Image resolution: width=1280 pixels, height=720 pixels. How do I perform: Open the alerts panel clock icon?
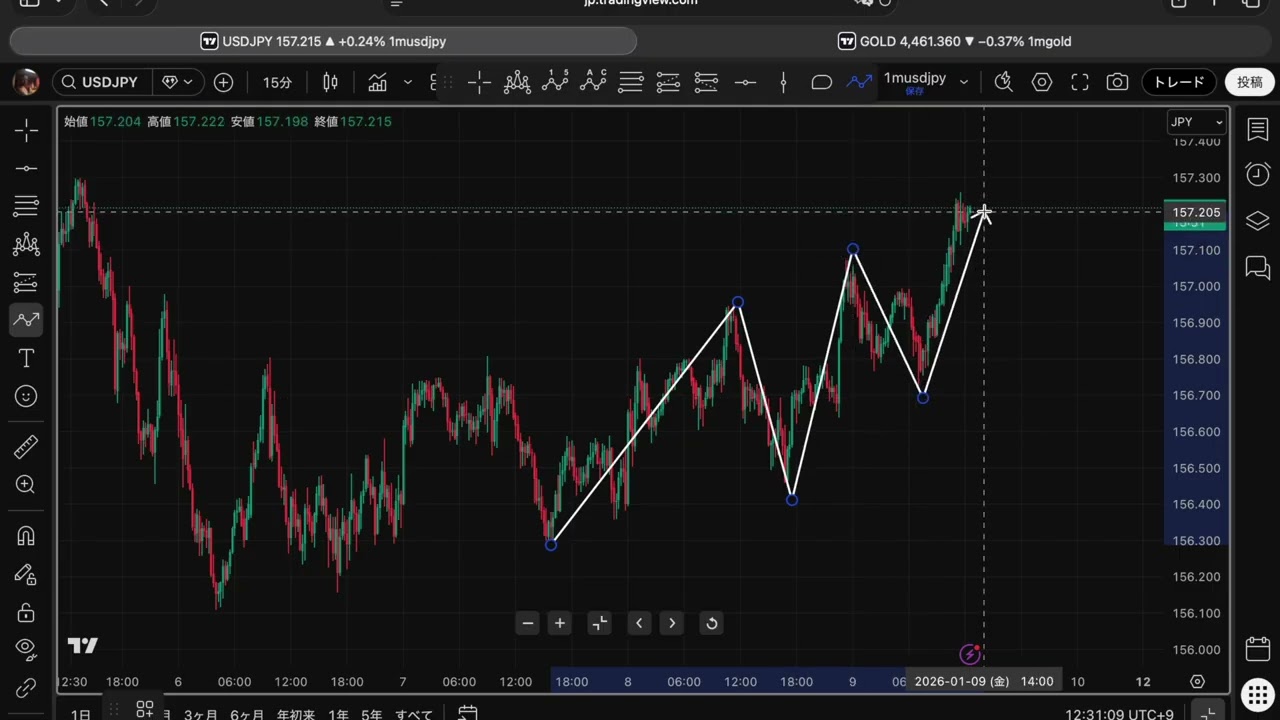coord(1257,174)
